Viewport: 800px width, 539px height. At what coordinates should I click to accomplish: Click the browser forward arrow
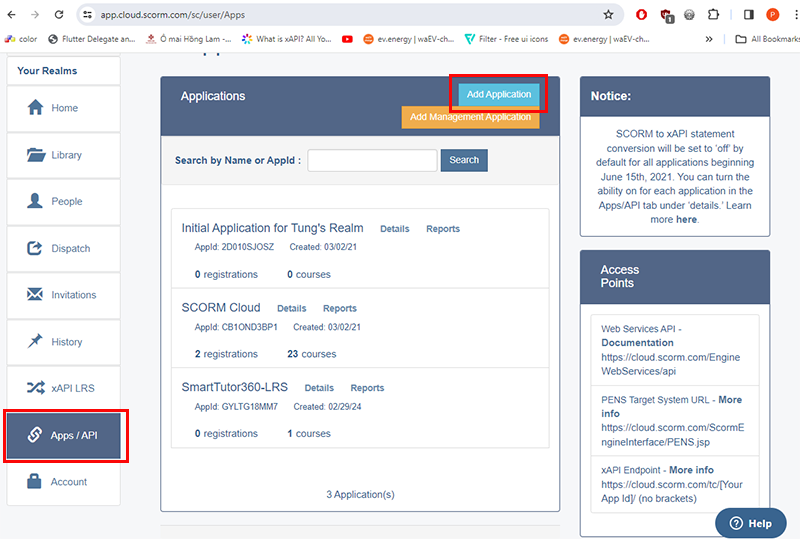pos(35,14)
